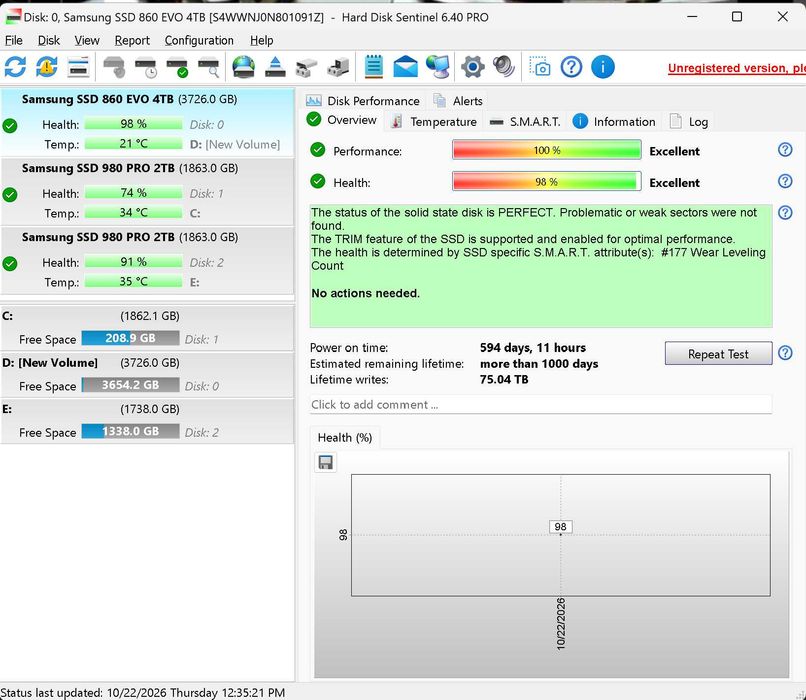
Task: Click help icon next to Repeat Test
Action: pyautogui.click(x=784, y=353)
